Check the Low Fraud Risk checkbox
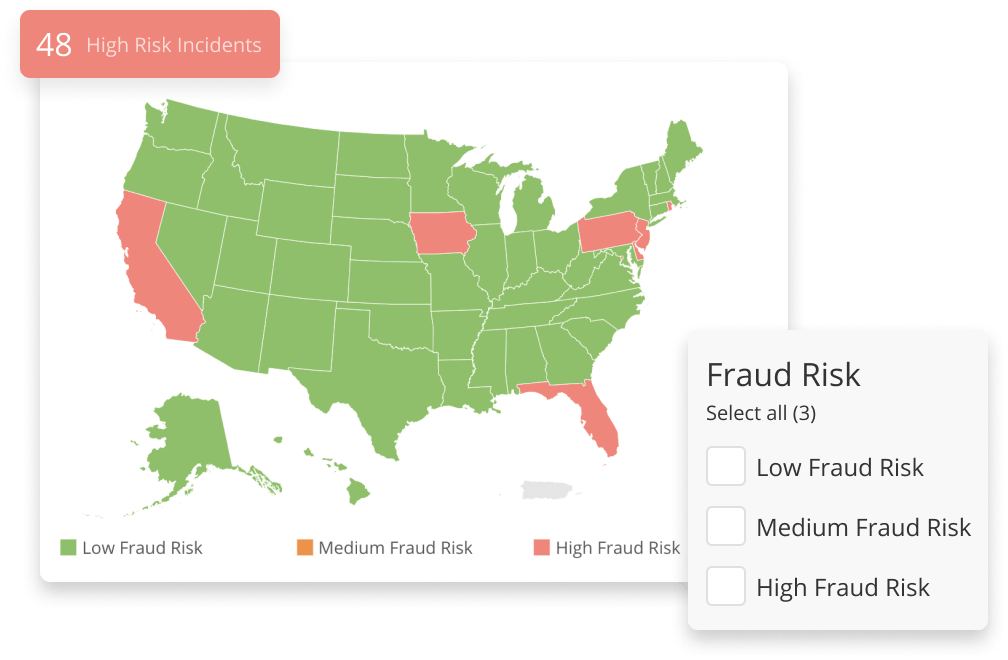 726,466
